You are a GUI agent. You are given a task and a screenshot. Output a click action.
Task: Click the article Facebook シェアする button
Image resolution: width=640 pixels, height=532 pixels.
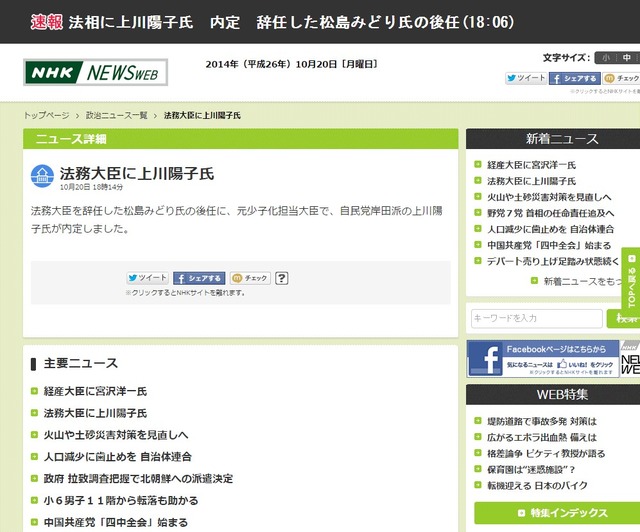pos(199,278)
